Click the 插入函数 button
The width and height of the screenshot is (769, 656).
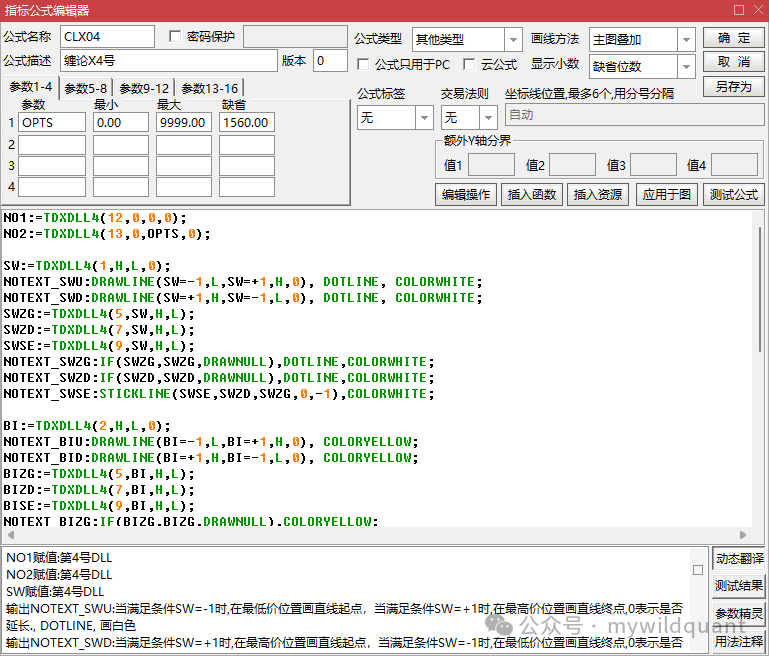[x=532, y=195]
